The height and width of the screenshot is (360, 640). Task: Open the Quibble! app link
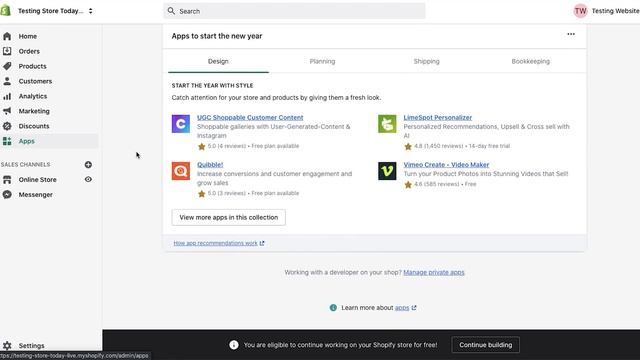pyautogui.click(x=210, y=164)
